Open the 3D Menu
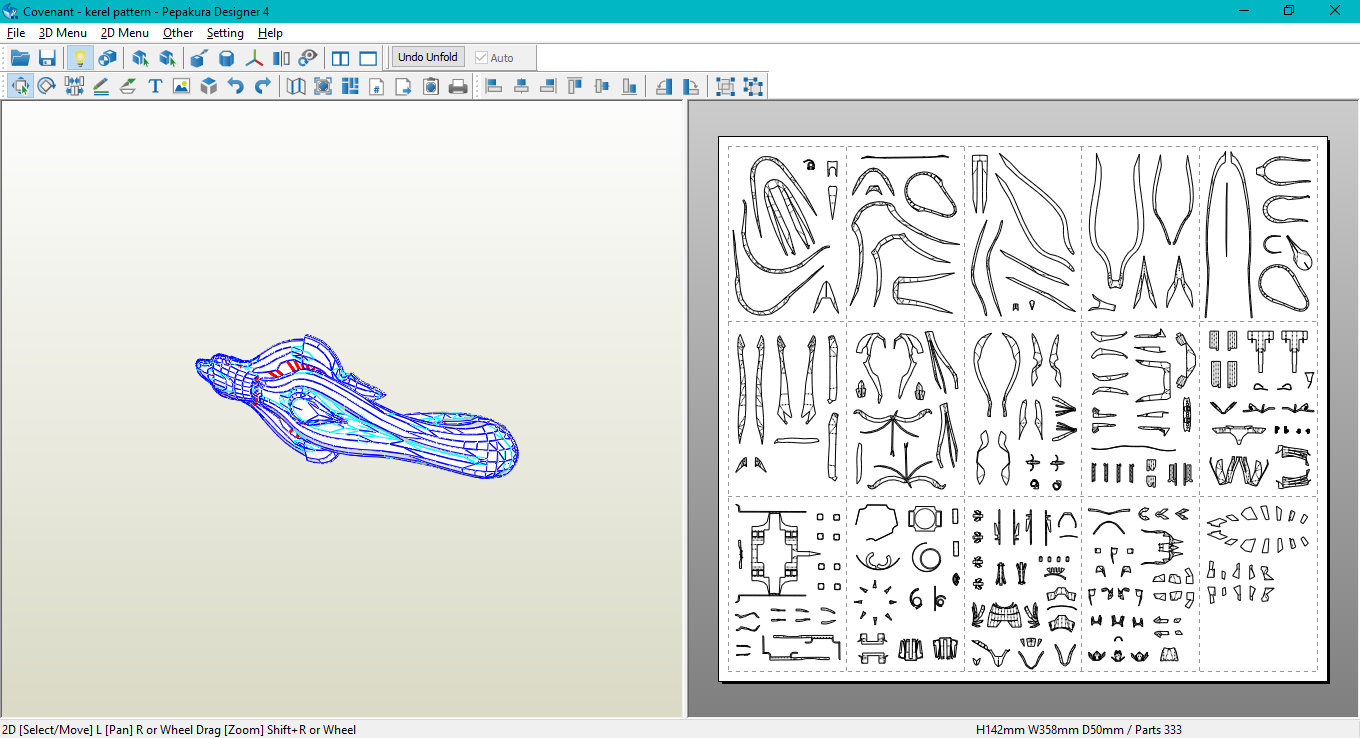 click(63, 33)
